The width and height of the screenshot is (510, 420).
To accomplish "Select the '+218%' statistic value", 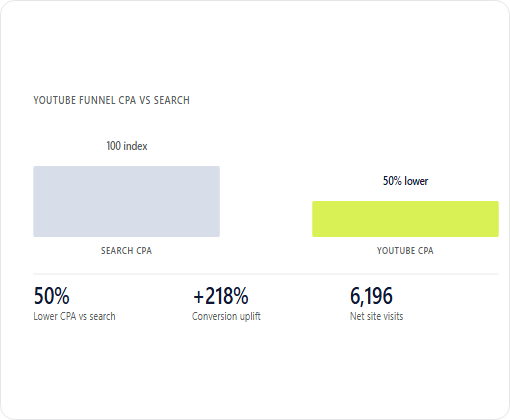I will click(221, 296).
